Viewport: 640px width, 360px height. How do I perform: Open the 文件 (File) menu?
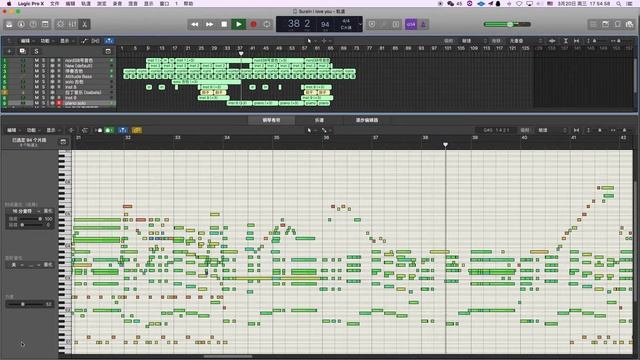(x=54, y=3)
